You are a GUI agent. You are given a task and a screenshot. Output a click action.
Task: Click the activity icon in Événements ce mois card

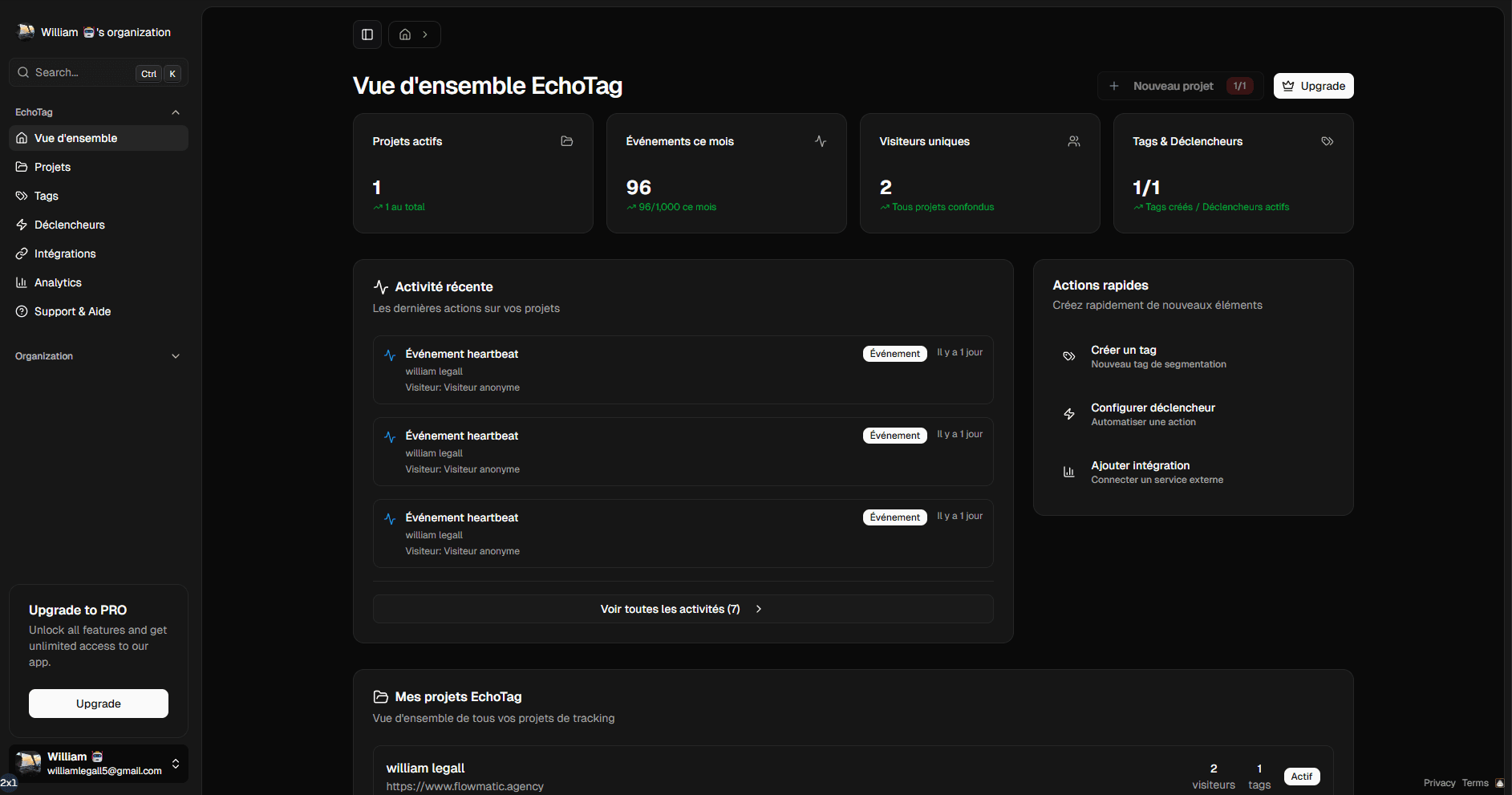pos(820,141)
